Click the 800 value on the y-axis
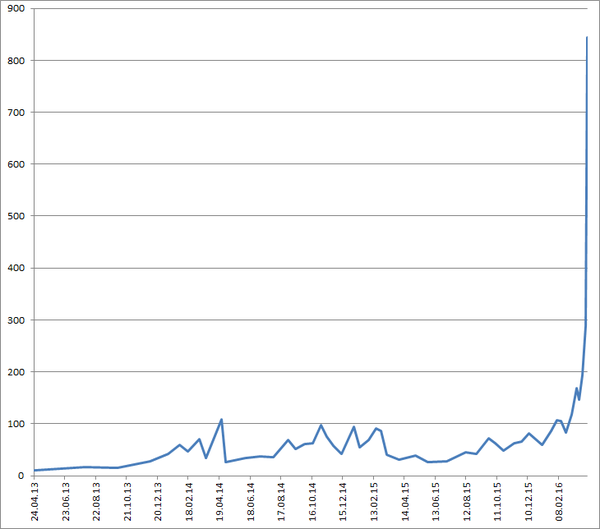 click(17, 61)
